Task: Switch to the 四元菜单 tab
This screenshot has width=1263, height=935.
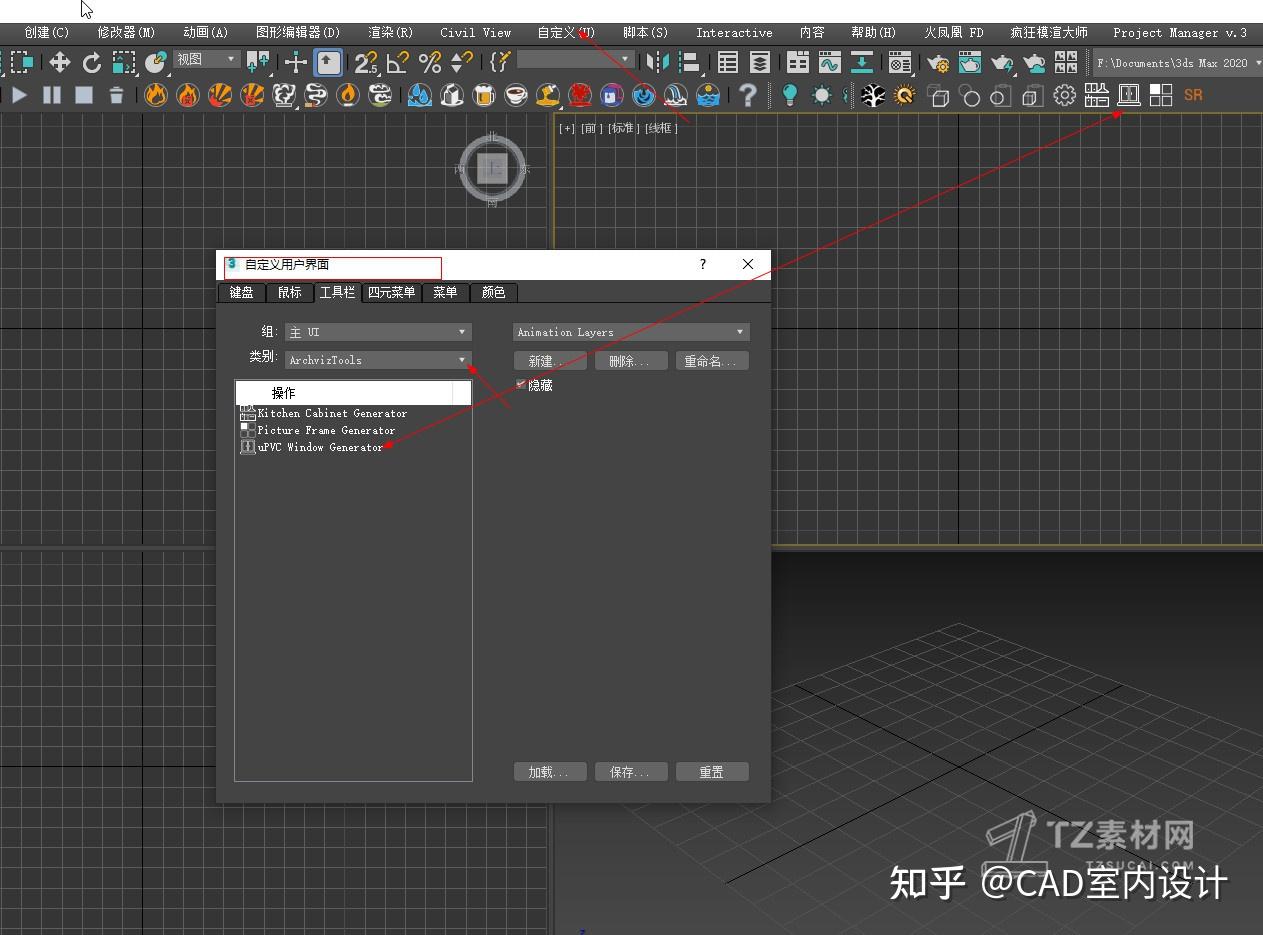Action: pos(391,292)
